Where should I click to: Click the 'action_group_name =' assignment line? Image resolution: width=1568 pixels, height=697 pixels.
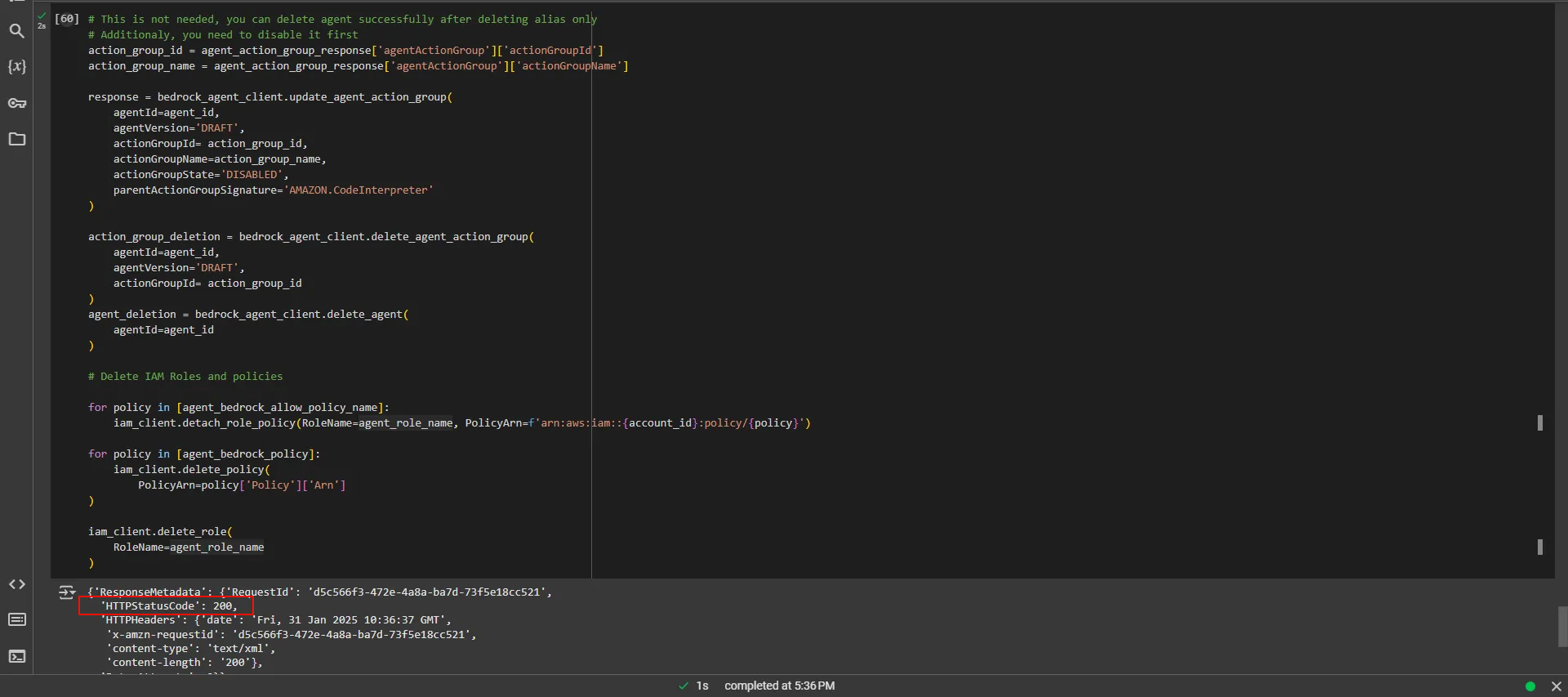click(x=359, y=65)
